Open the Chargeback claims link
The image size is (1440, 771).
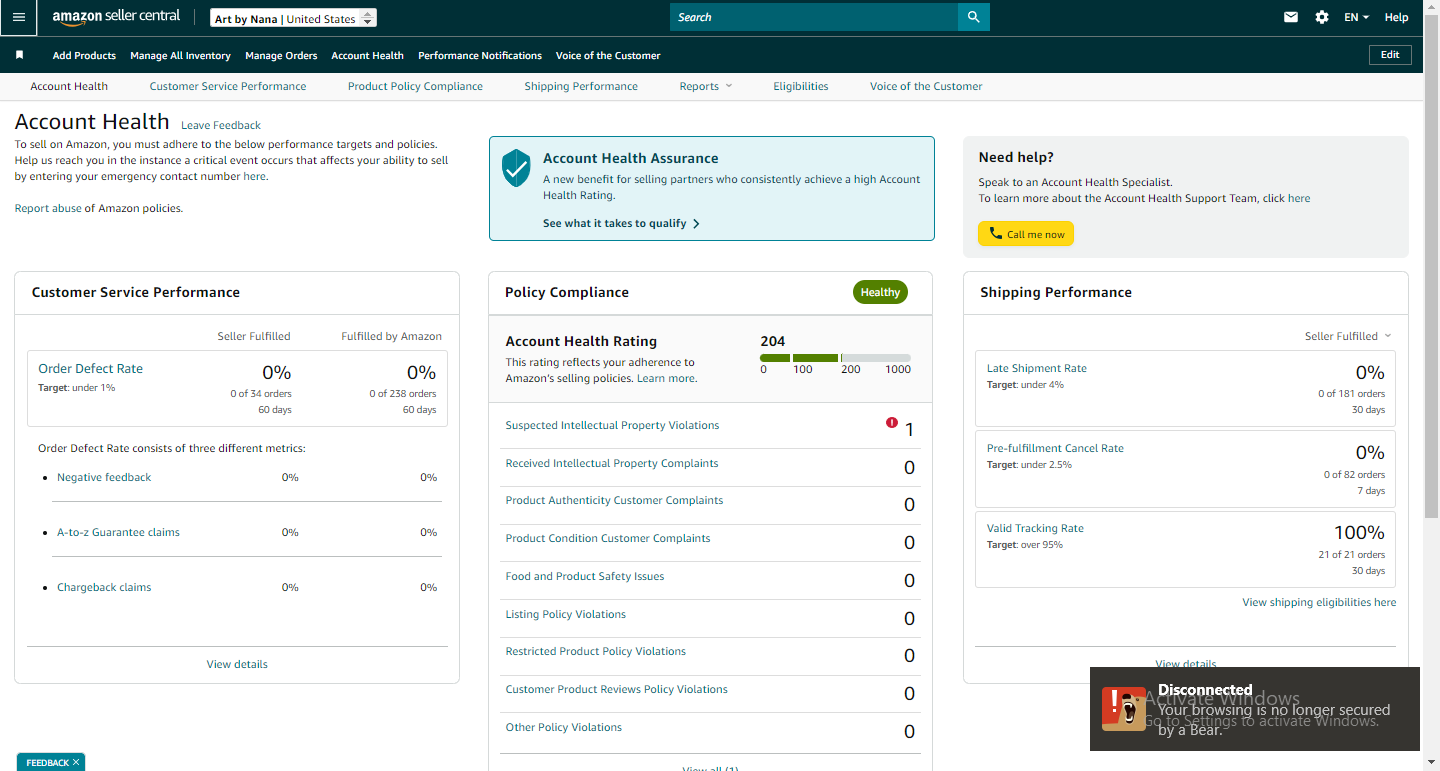point(104,587)
